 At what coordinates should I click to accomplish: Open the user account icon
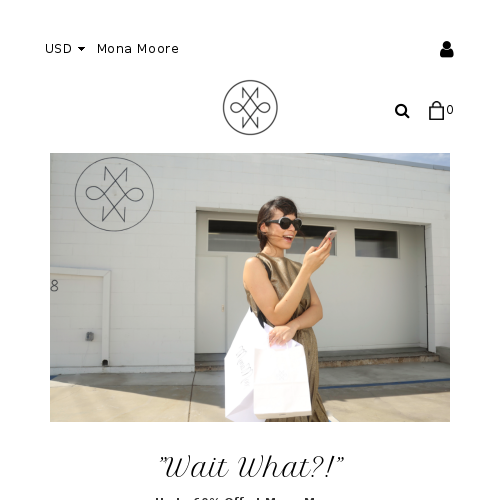[447, 49]
